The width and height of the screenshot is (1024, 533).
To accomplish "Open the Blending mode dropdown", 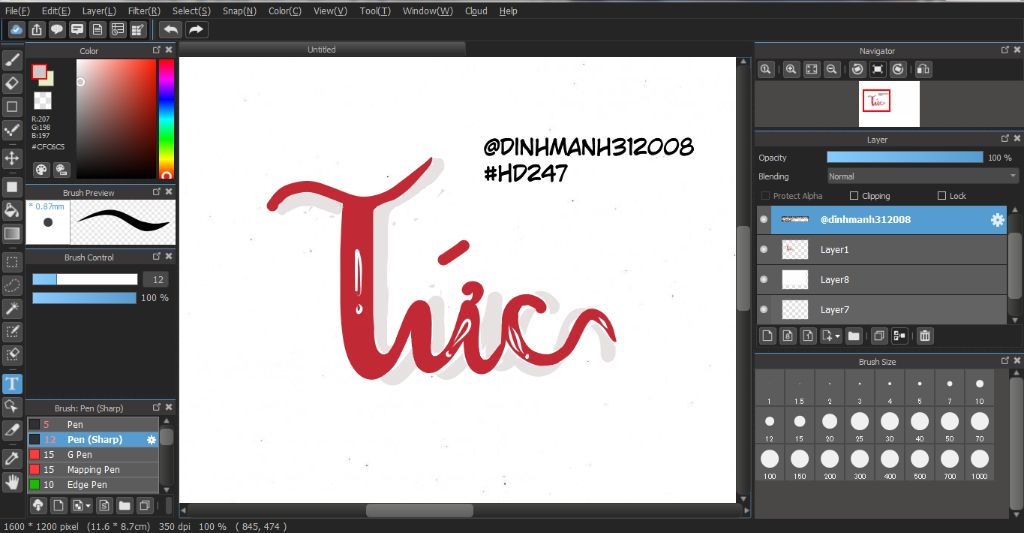I will 922,176.
